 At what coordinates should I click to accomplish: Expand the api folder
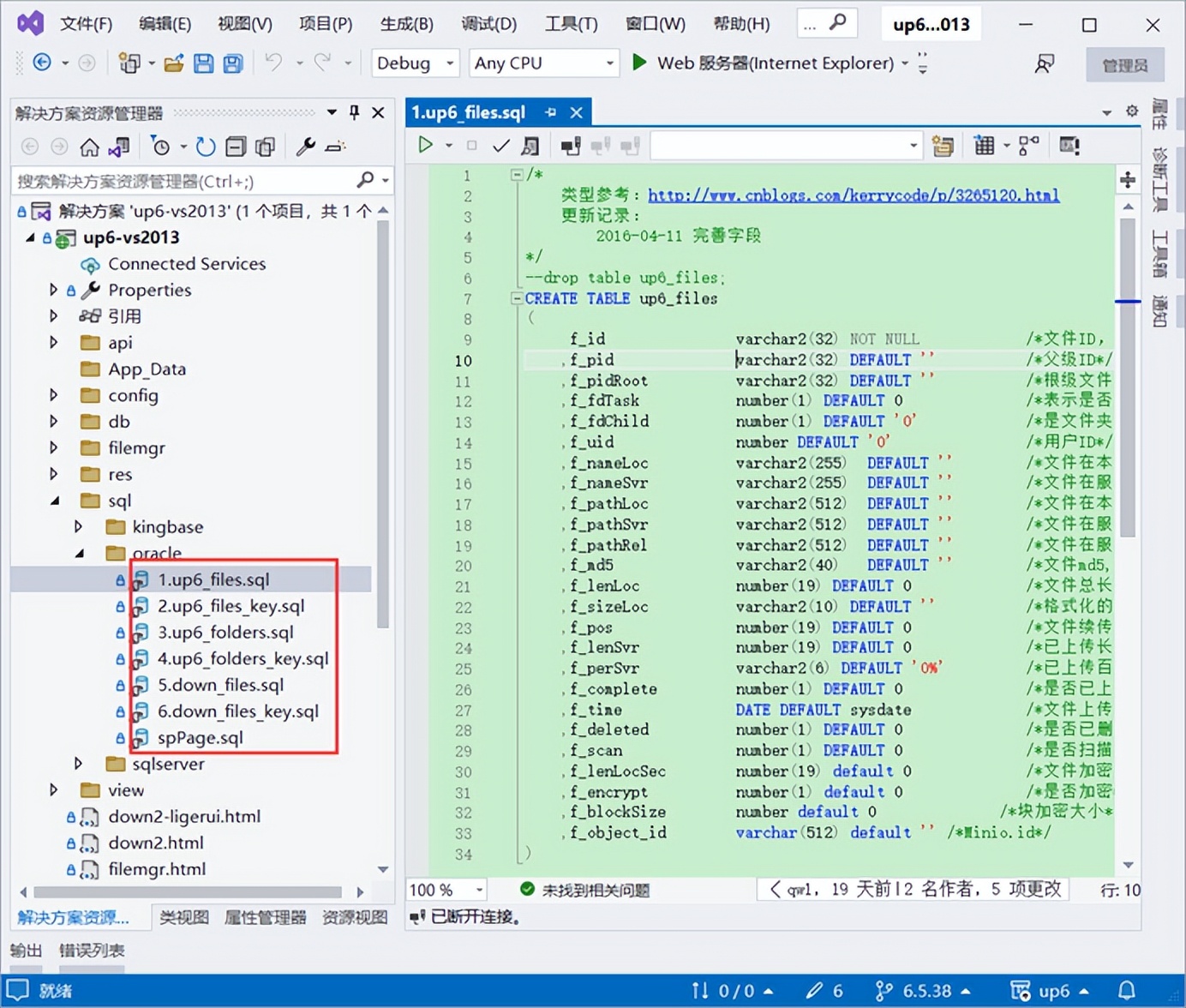tap(53, 342)
